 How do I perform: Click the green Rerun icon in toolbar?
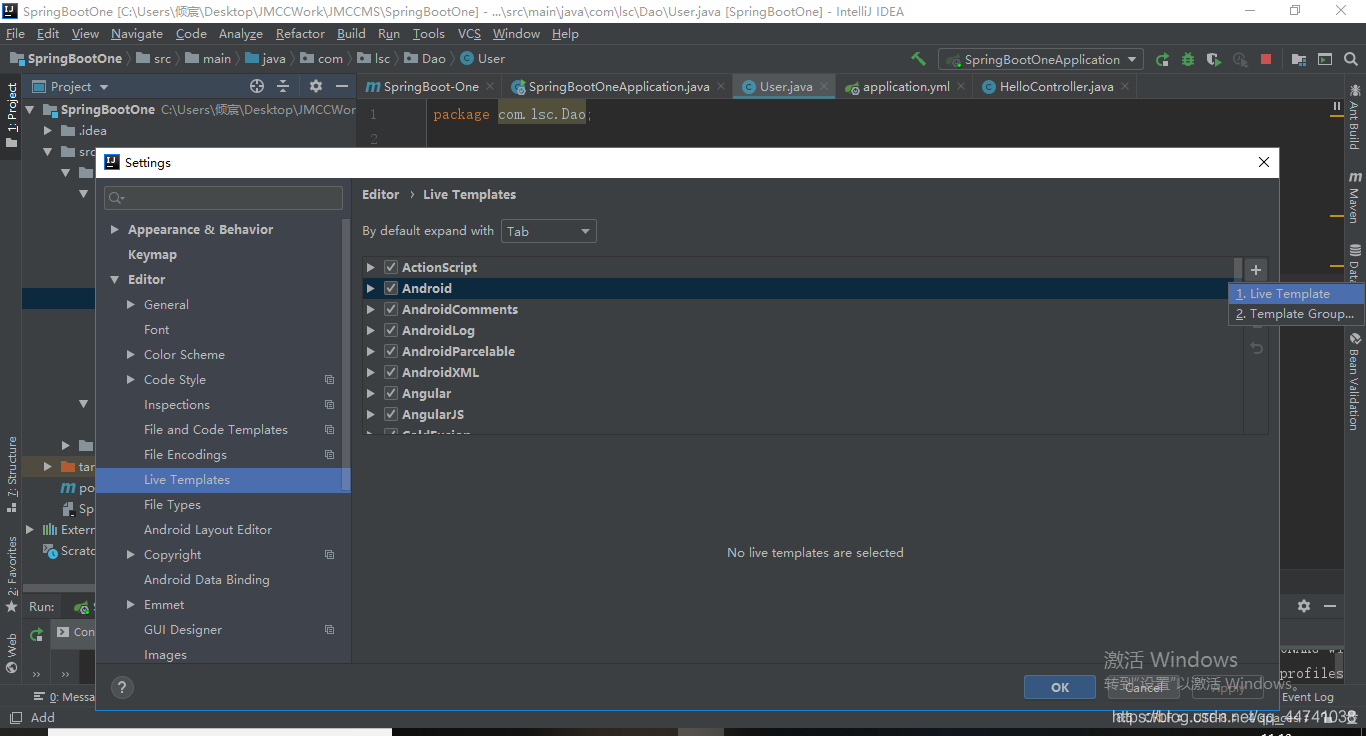pos(1162,59)
